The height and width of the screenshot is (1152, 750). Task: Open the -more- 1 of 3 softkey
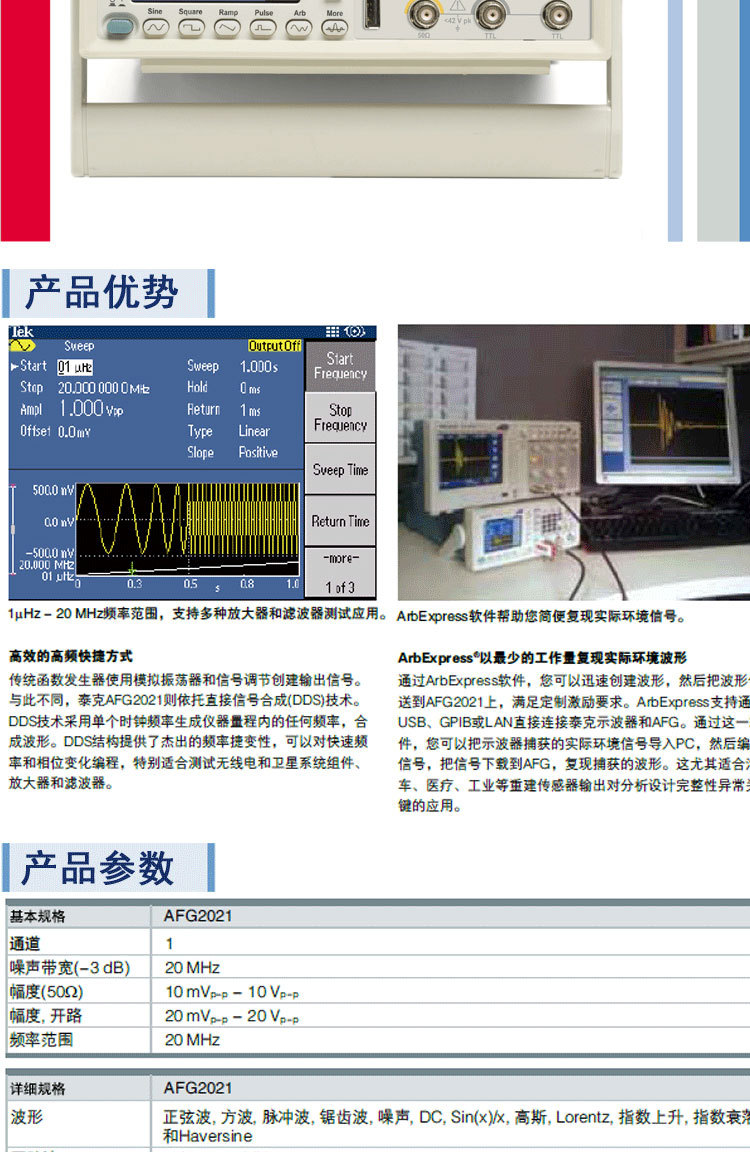point(340,573)
